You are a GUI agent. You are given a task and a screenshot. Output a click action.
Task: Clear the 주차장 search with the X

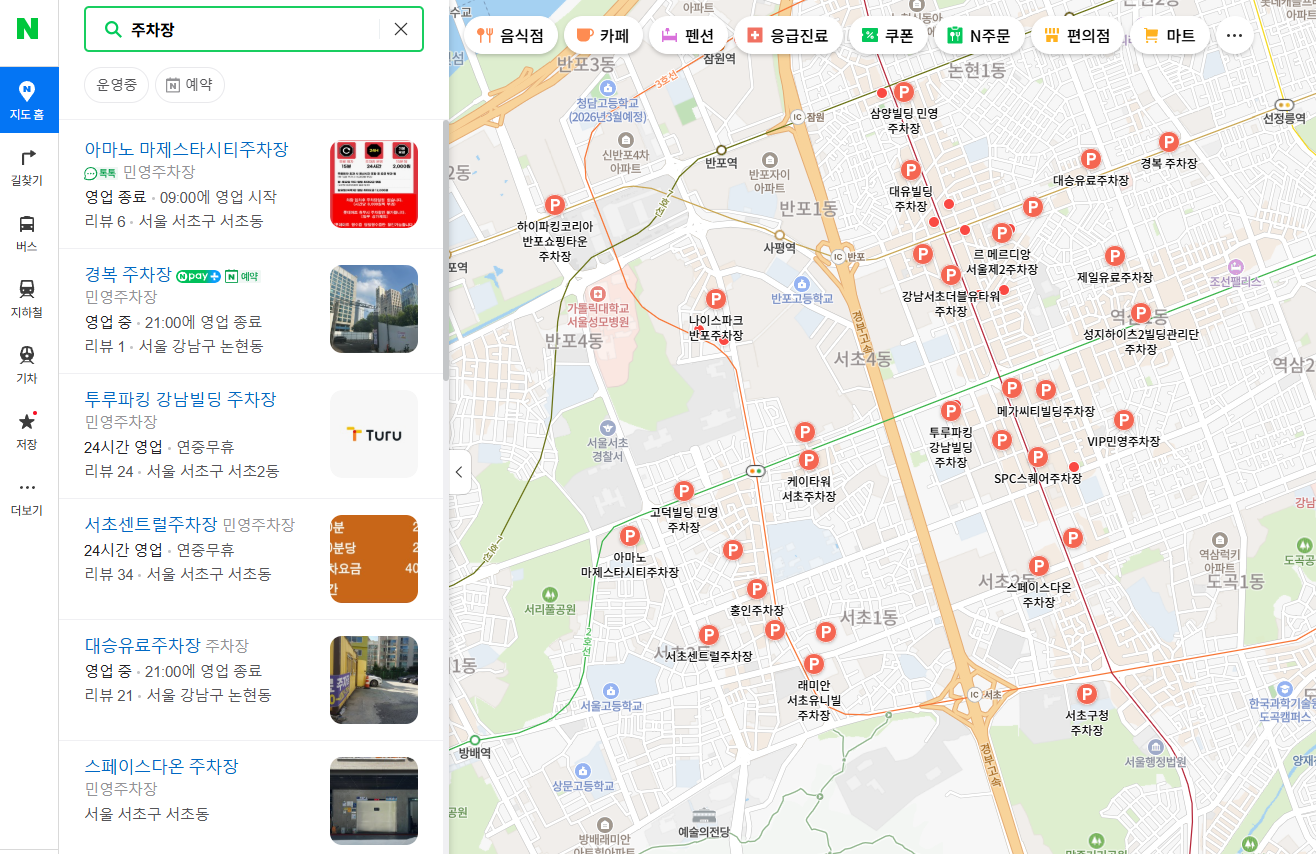(400, 29)
